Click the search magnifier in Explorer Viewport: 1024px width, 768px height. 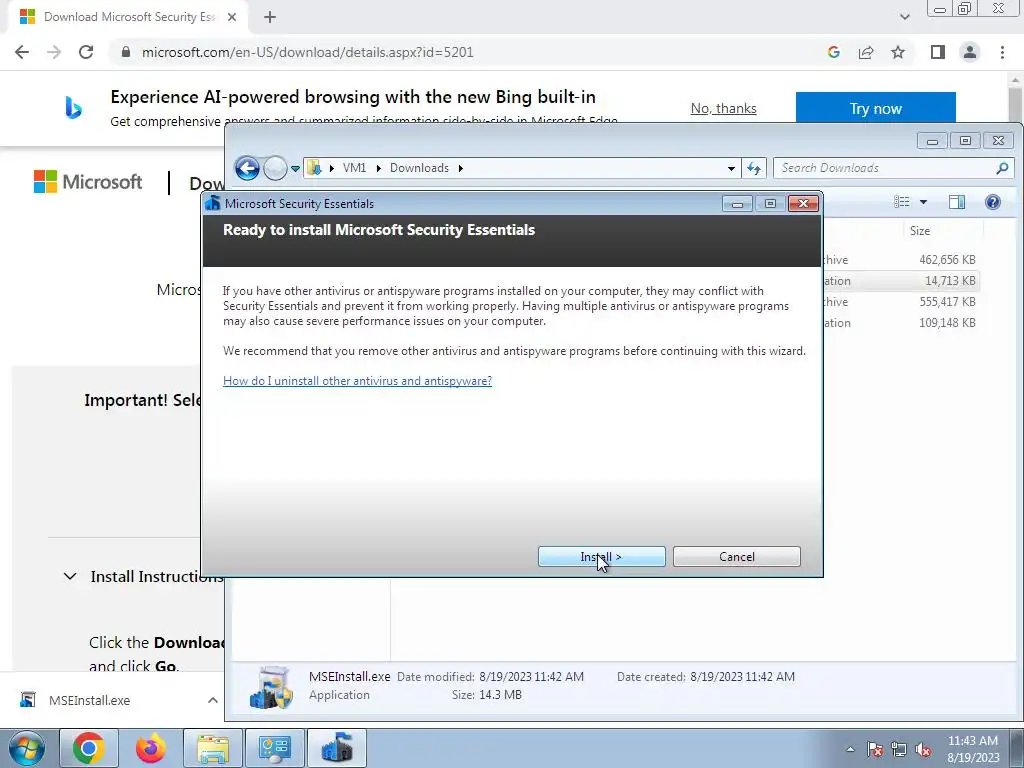(x=1002, y=168)
